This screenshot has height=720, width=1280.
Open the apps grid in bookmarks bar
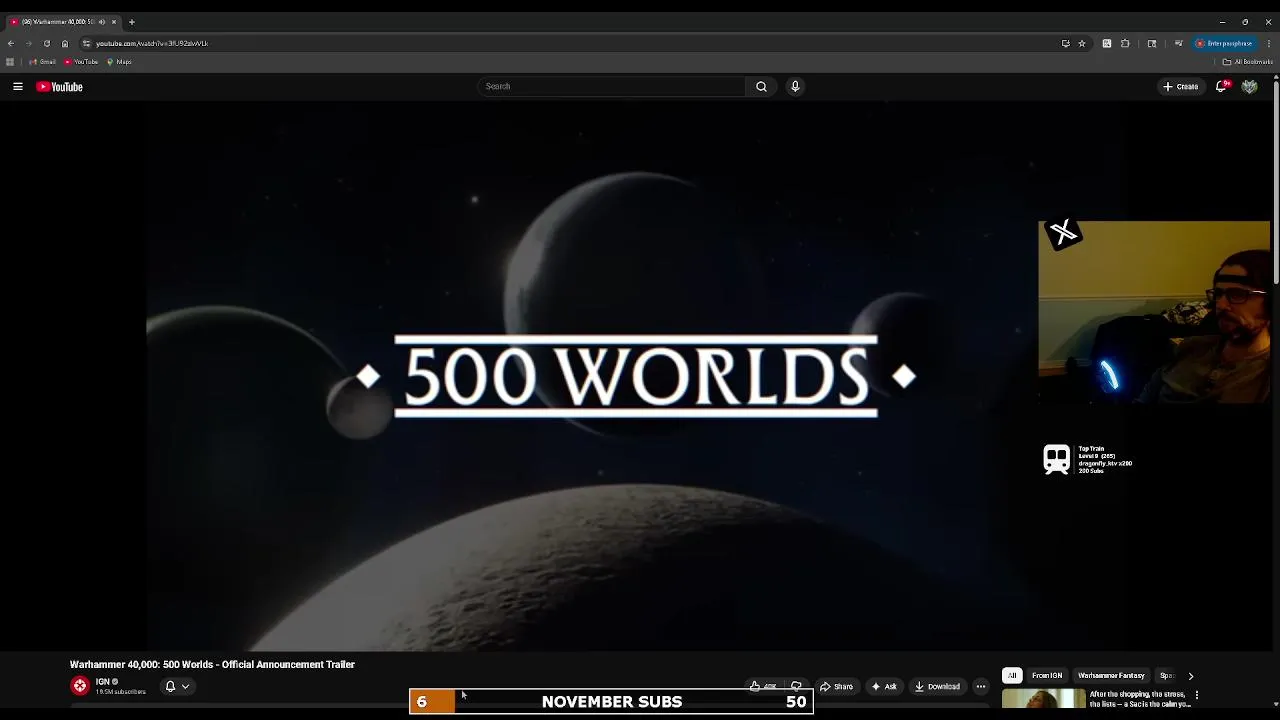(x=10, y=62)
